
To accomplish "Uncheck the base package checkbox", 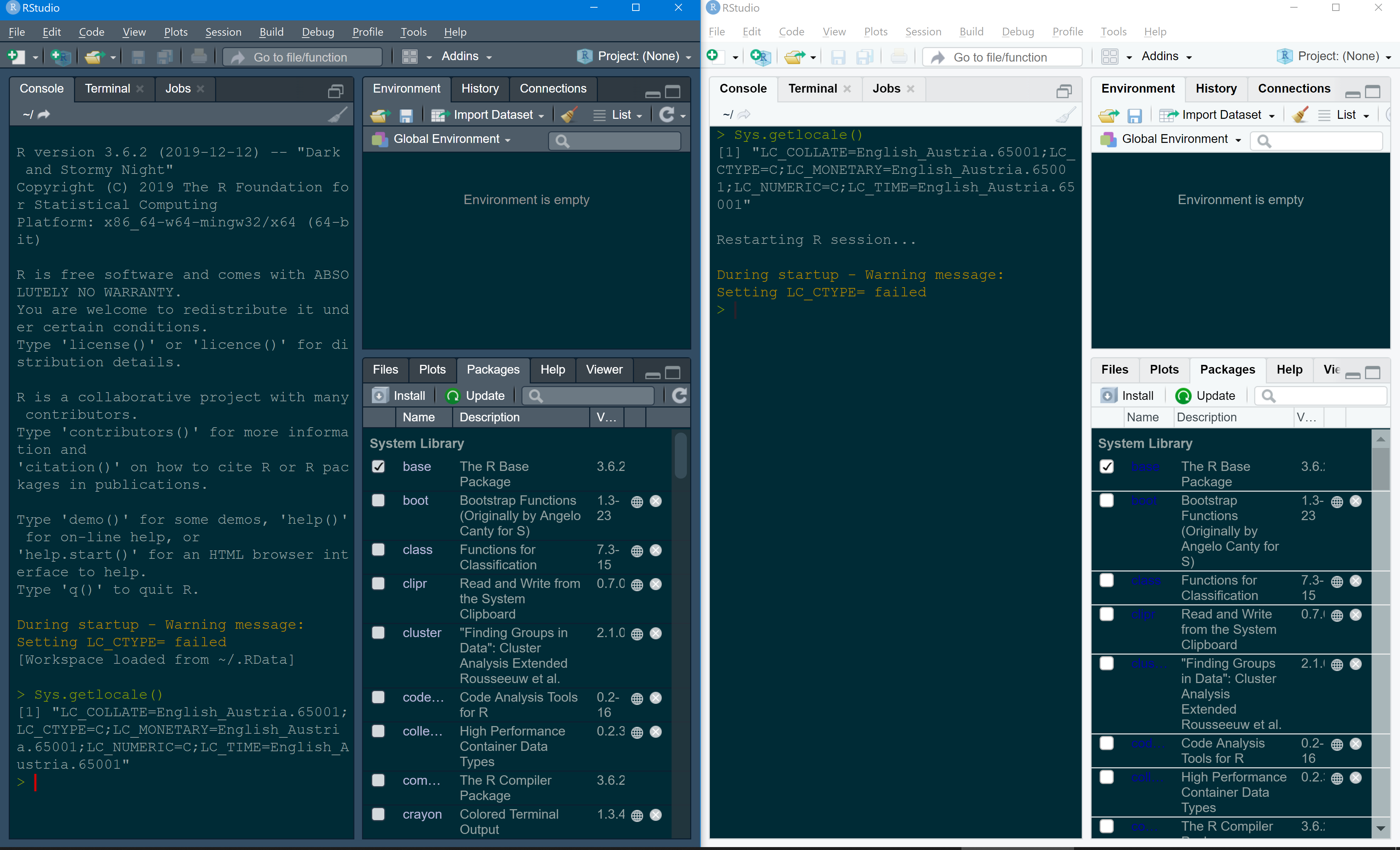I will [378, 467].
